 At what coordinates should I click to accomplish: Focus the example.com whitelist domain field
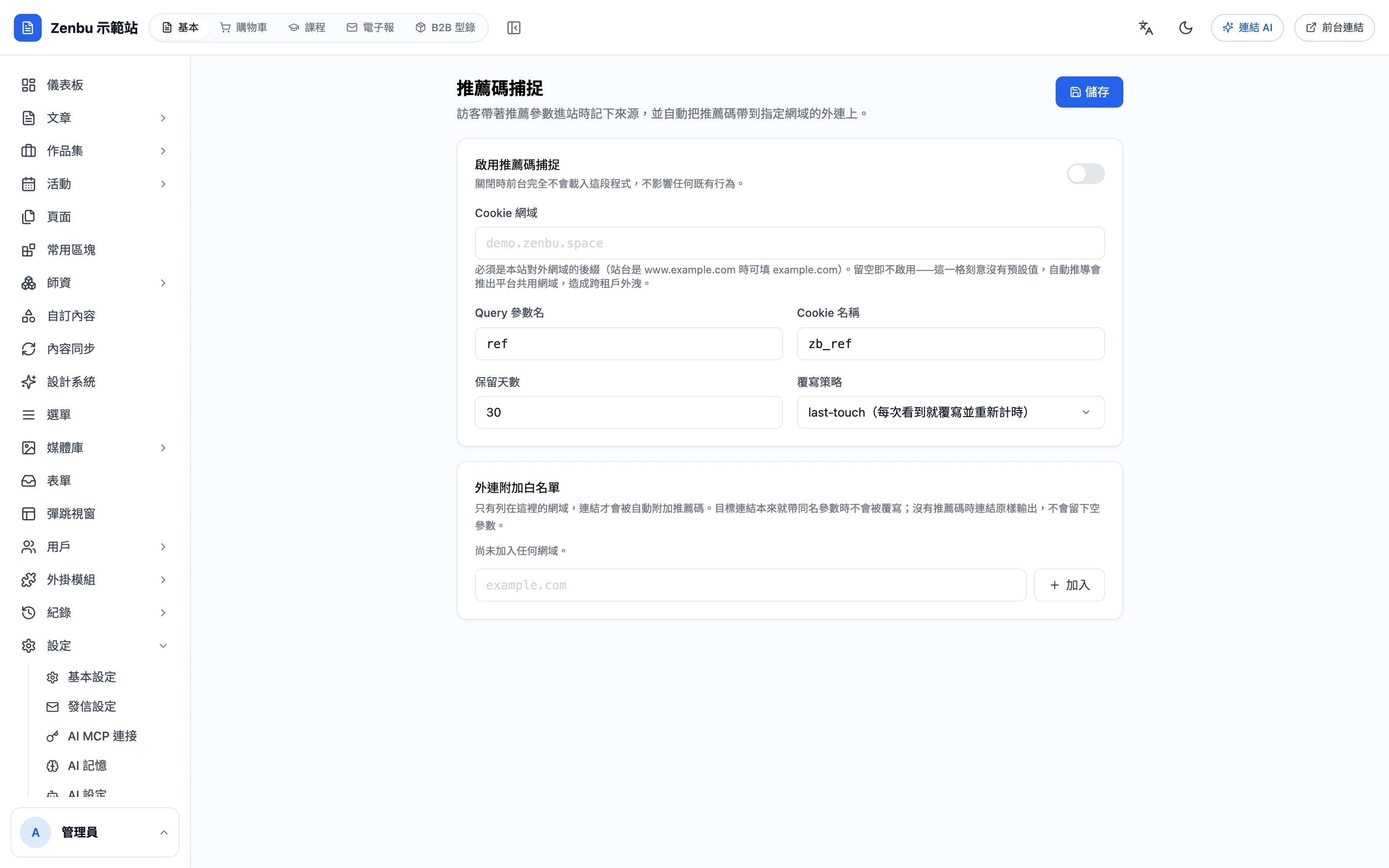click(x=751, y=585)
